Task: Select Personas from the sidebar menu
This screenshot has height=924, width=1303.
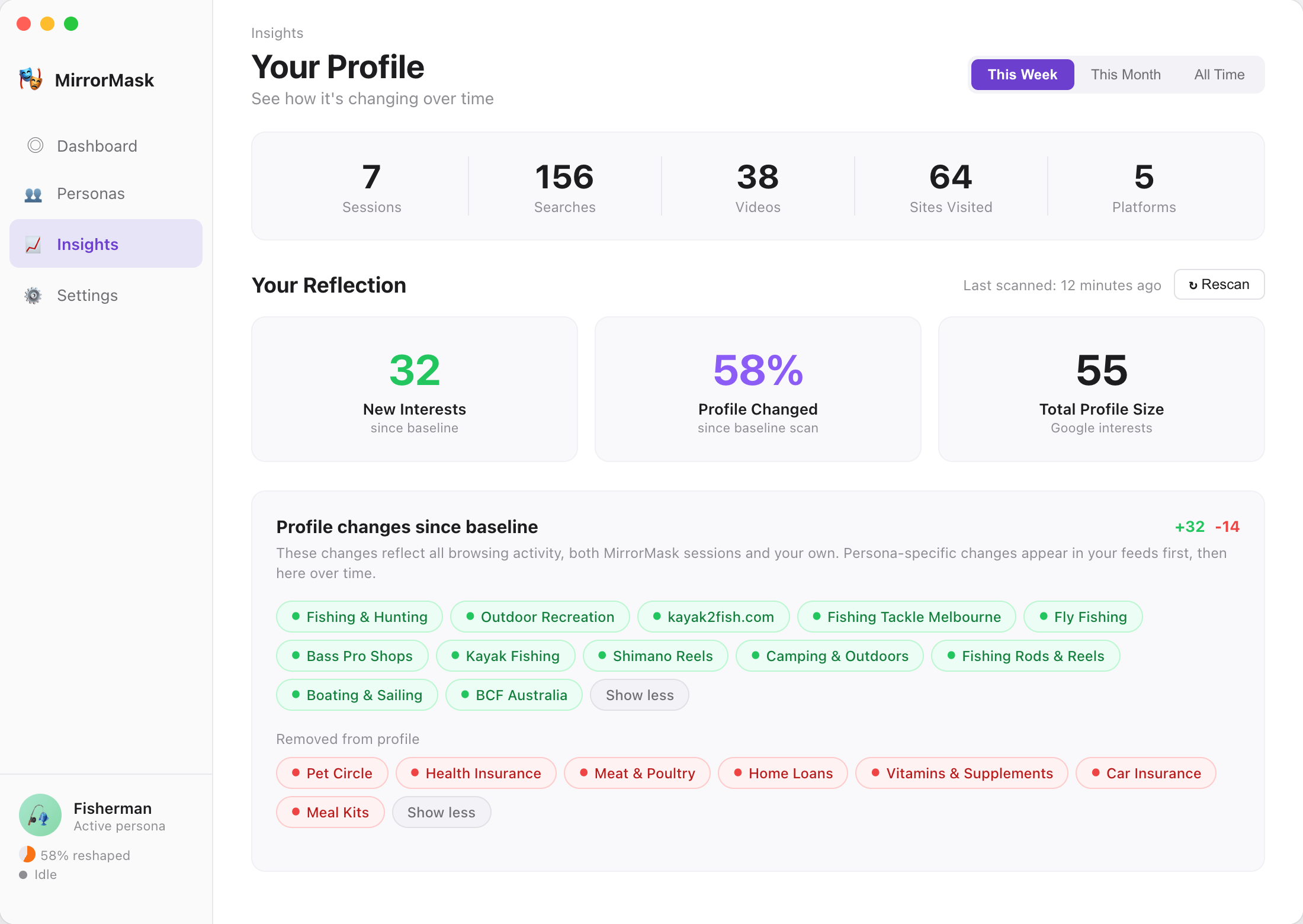Action: coord(90,194)
